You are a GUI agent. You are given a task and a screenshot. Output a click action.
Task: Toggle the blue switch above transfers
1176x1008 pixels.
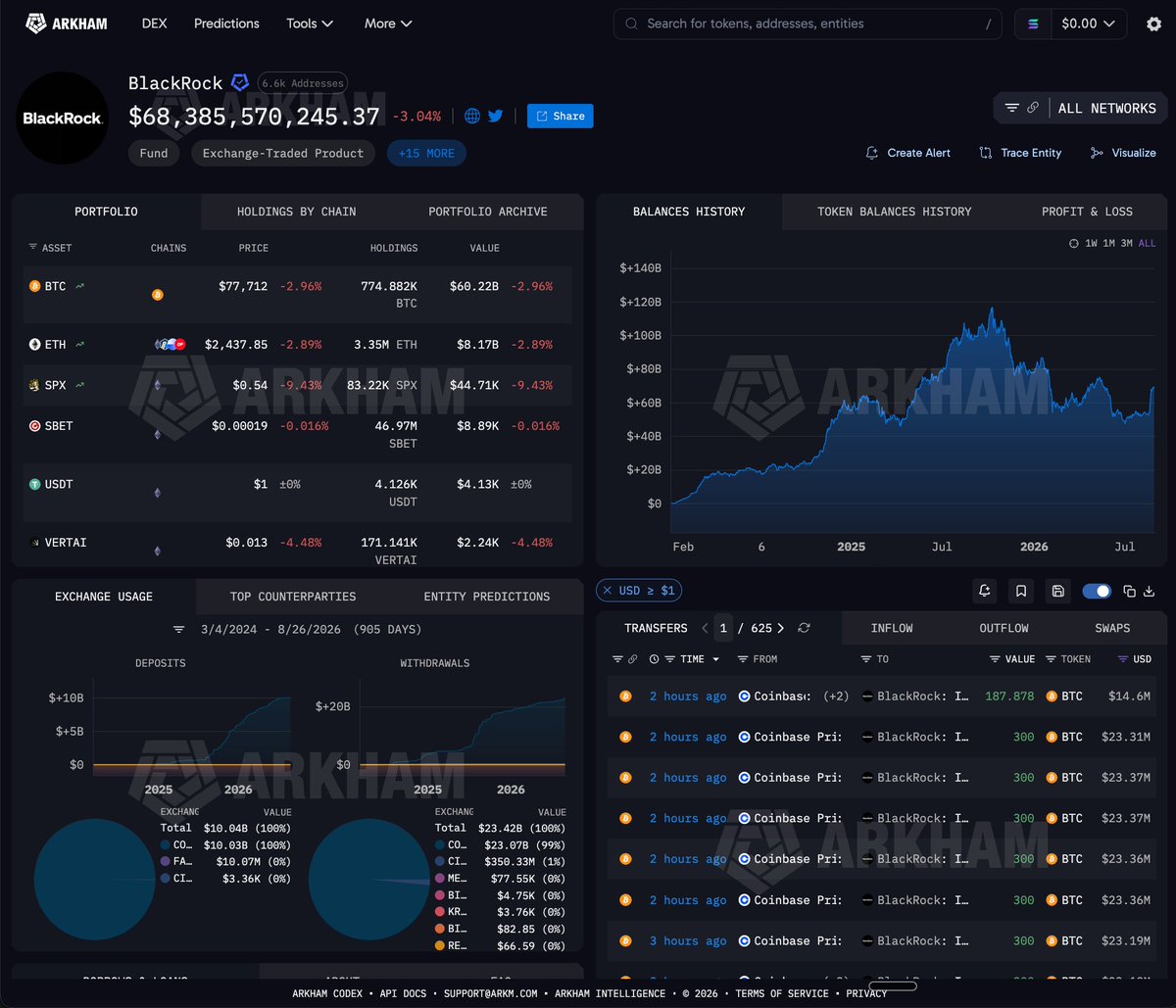click(x=1097, y=591)
